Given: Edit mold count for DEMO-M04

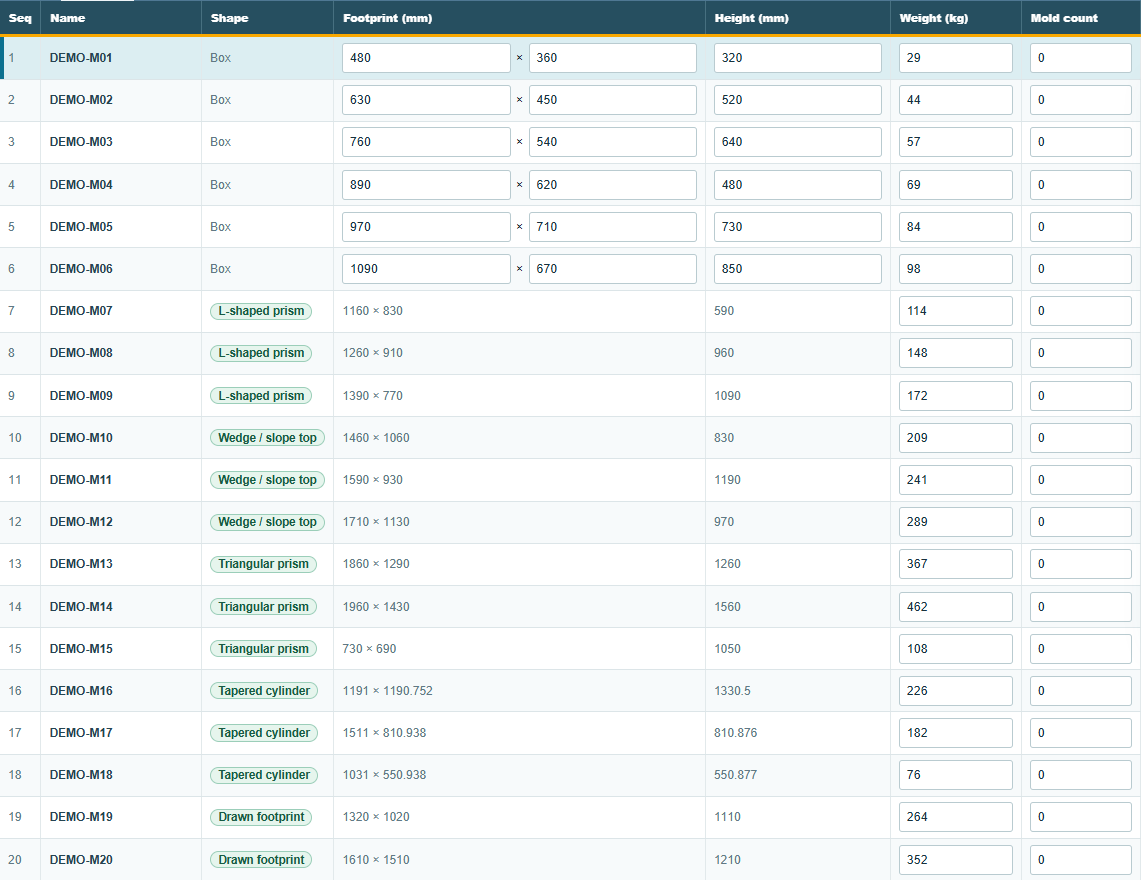Looking at the screenshot, I should tap(1081, 185).
